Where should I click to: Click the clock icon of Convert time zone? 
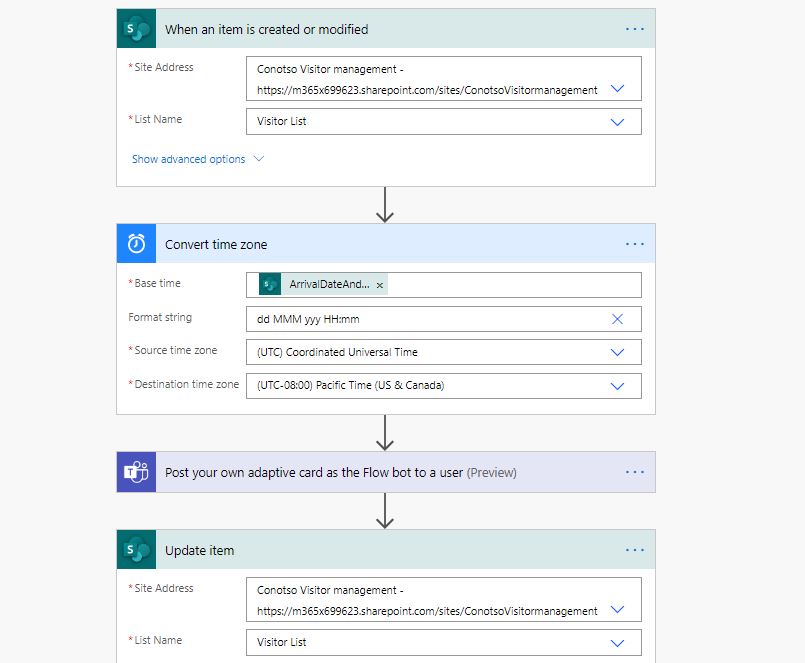click(136, 243)
